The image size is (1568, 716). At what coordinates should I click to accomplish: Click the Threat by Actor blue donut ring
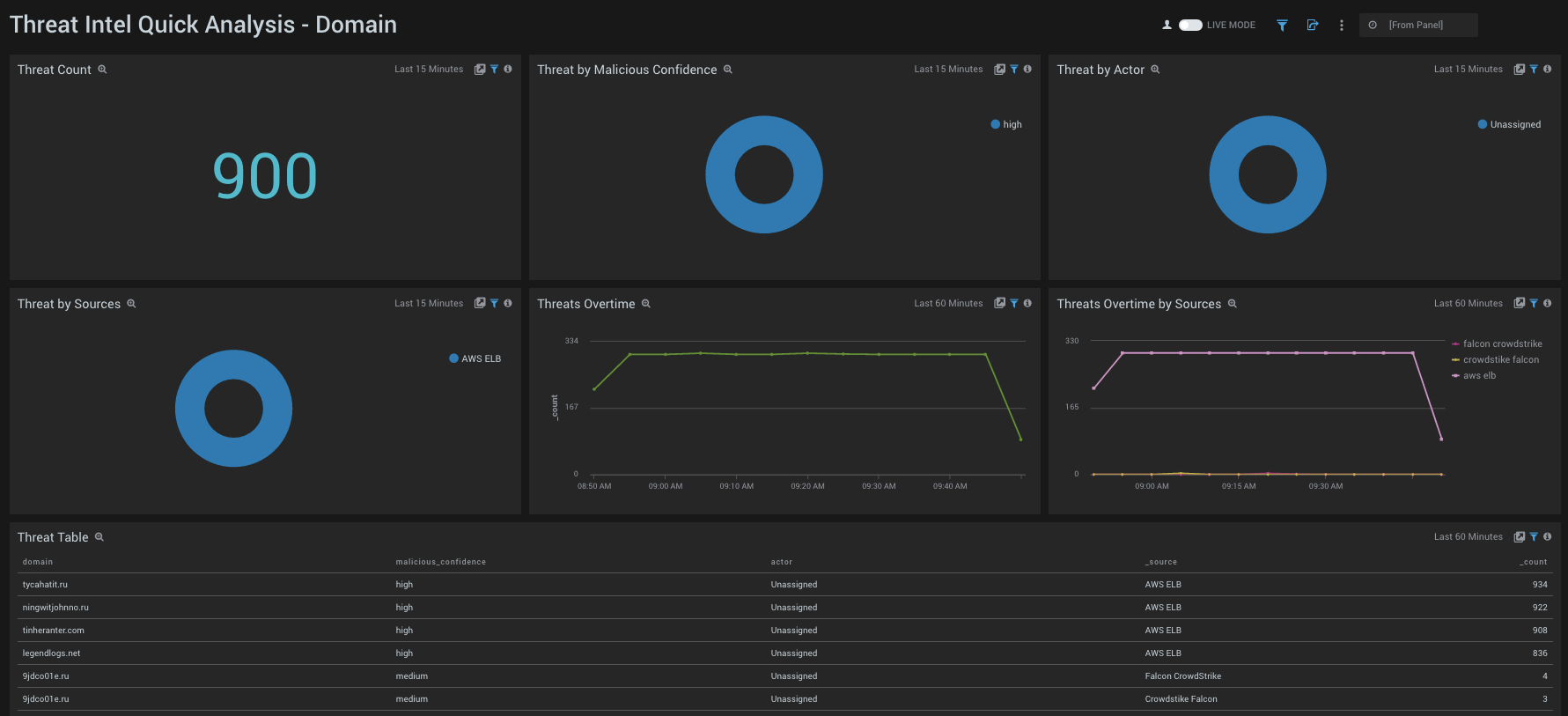click(x=1223, y=174)
